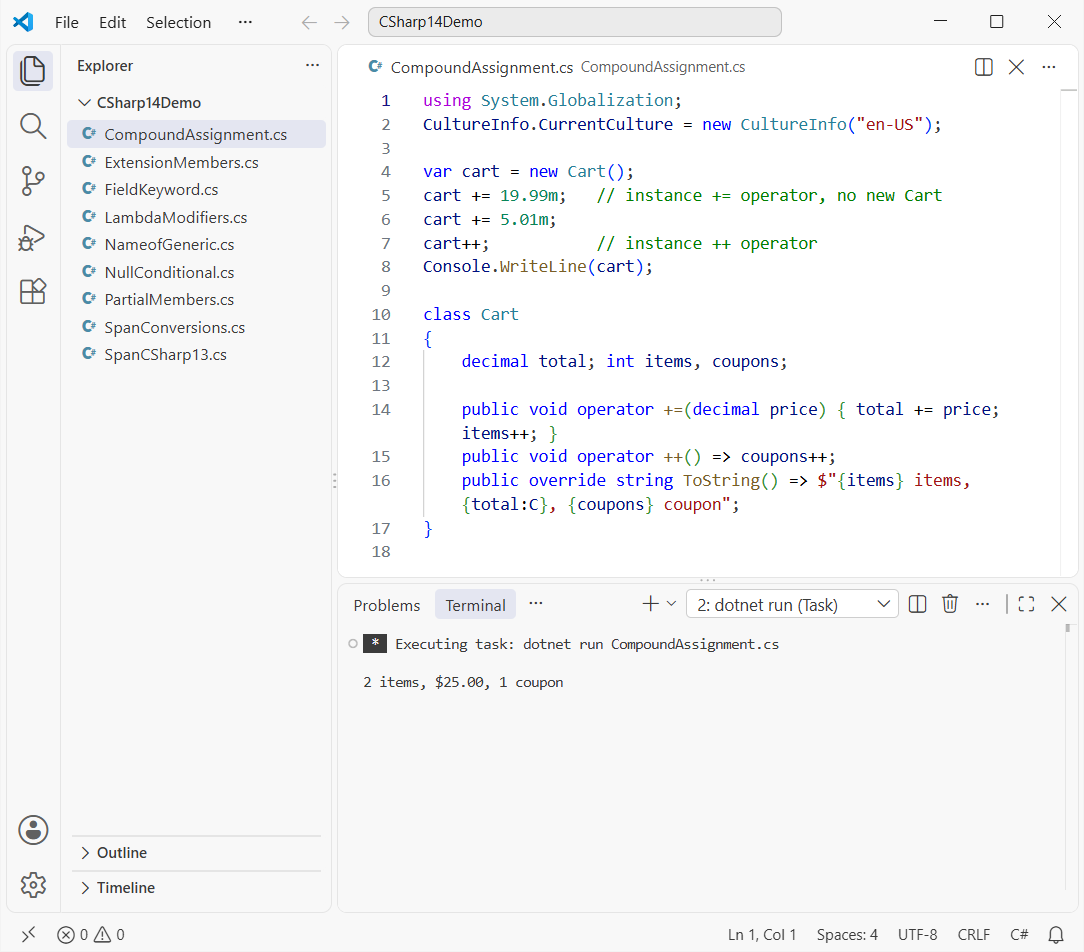Click Ln 1, Col 1 status entry

pyautogui.click(x=762, y=935)
